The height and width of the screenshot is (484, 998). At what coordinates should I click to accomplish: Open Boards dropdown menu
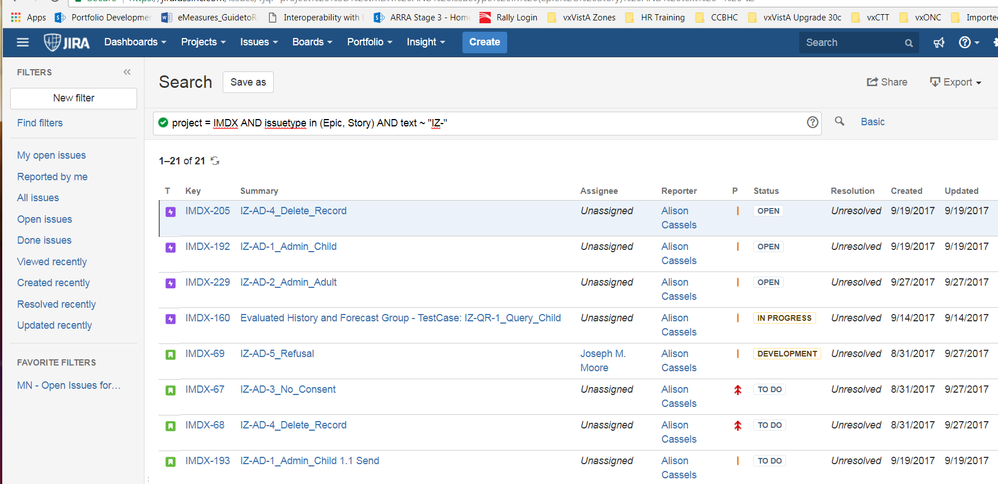click(x=313, y=43)
